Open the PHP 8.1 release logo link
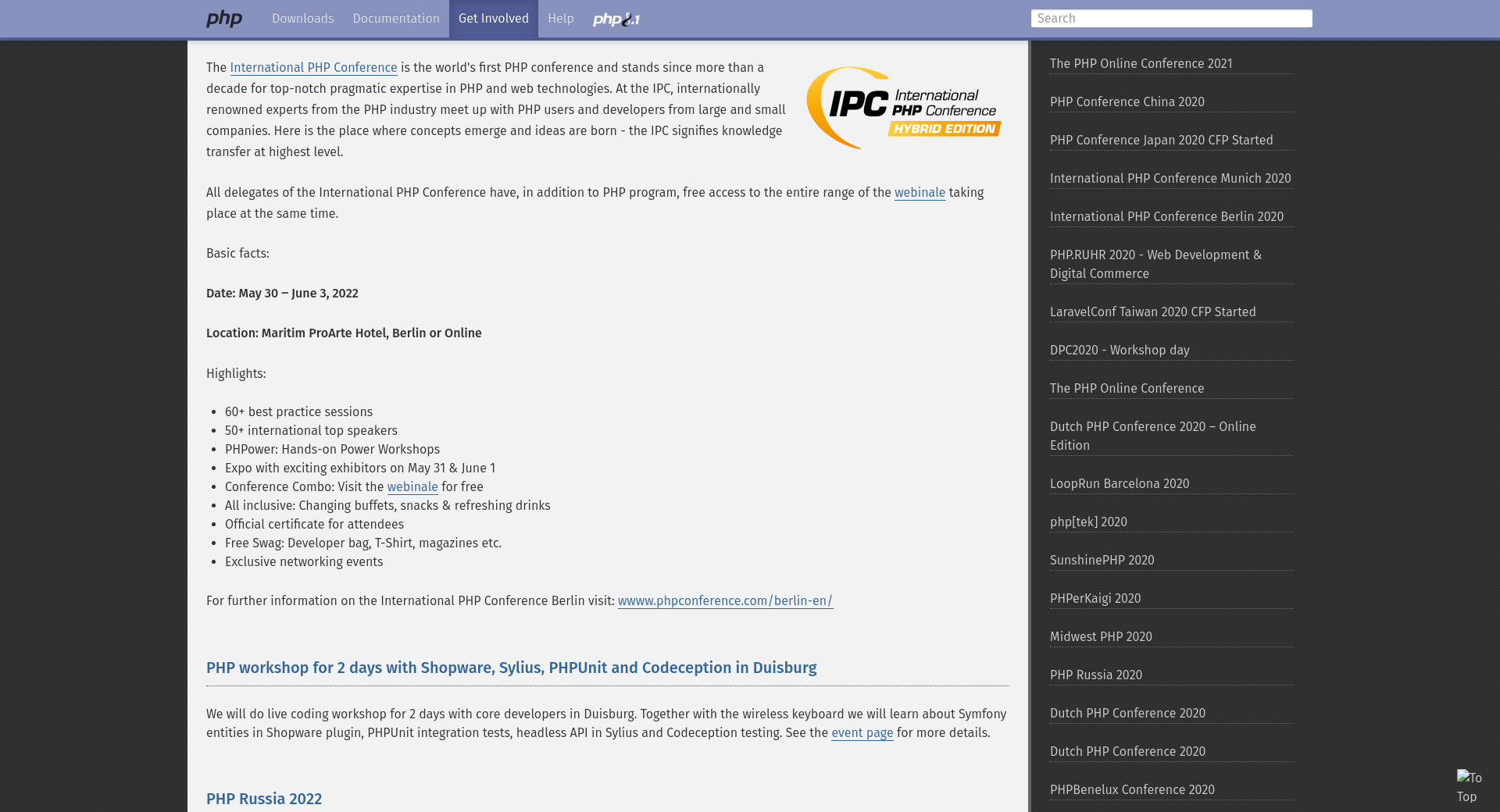Image resolution: width=1500 pixels, height=812 pixels. pos(616,19)
